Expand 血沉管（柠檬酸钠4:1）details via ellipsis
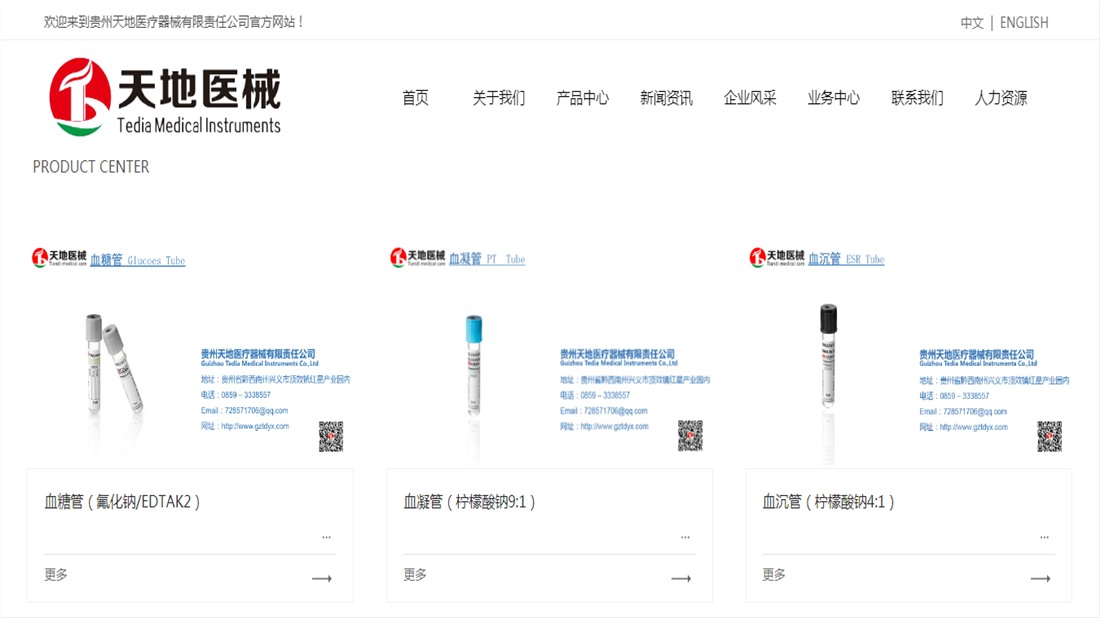 point(1044,536)
